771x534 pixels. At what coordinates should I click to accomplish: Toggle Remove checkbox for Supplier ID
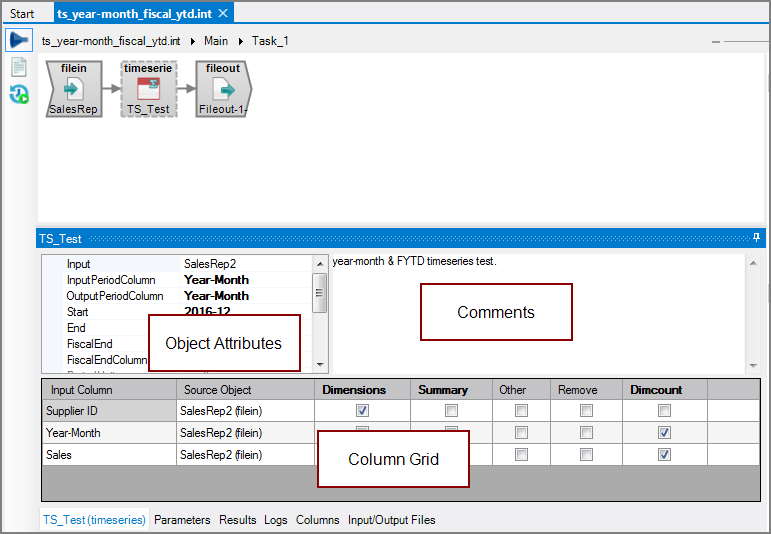coord(586,411)
